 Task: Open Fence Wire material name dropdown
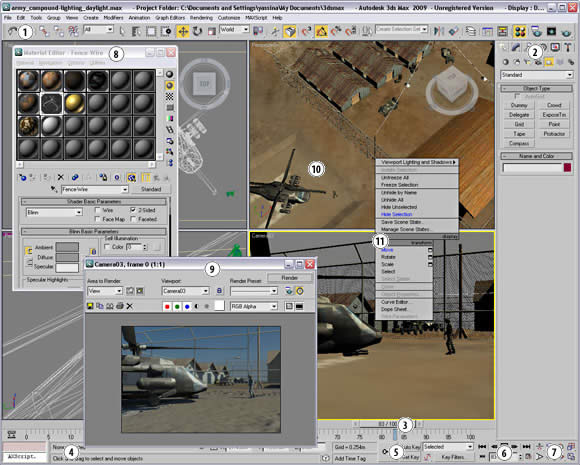point(95,189)
